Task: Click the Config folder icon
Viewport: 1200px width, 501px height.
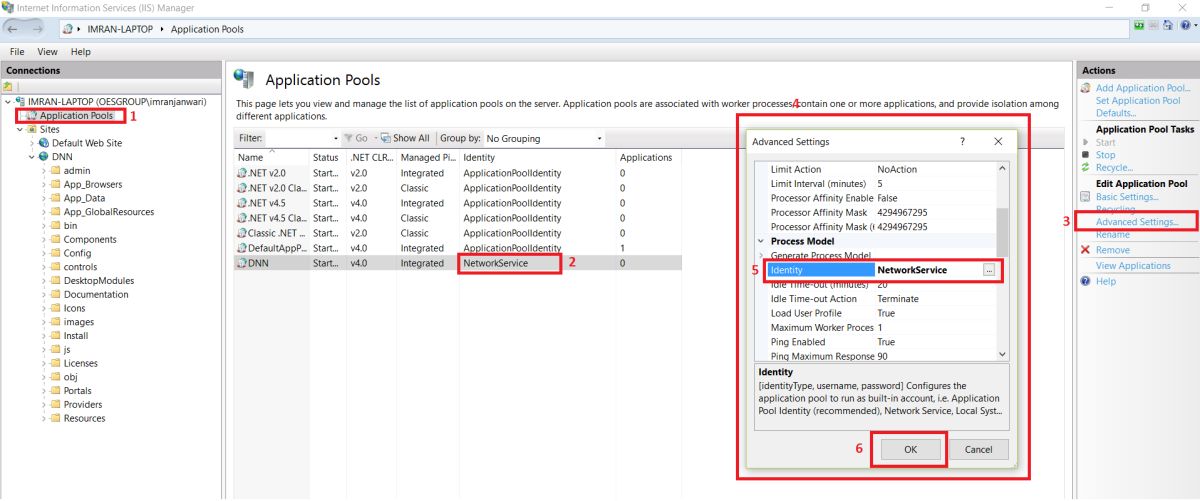Action: click(55, 253)
